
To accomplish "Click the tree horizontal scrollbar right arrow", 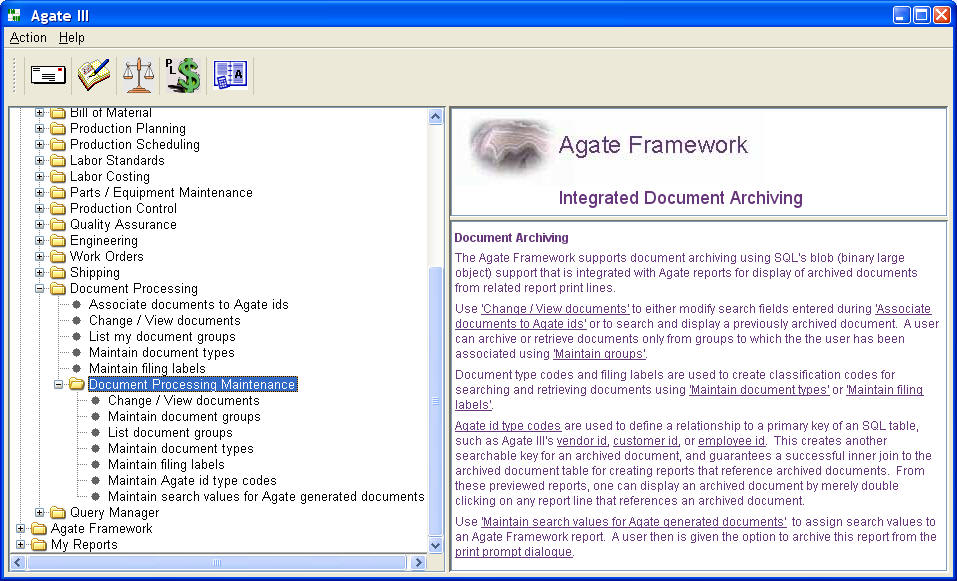I will point(418,563).
